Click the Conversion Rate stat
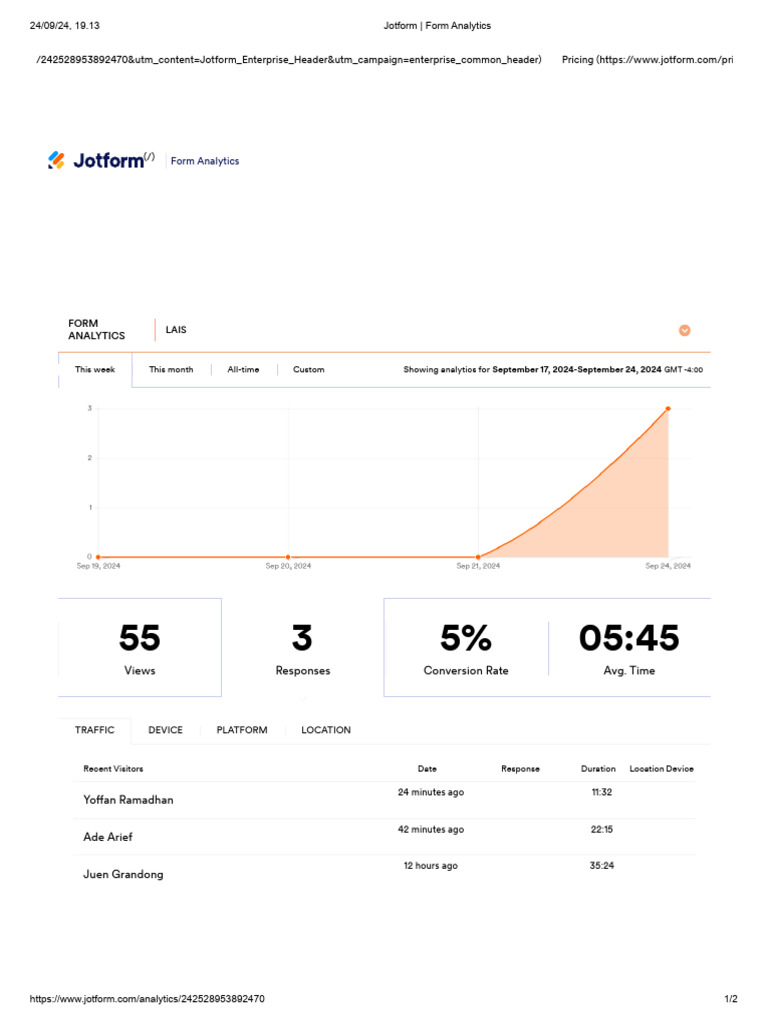This screenshot has height=1024, width=768. 465,648
